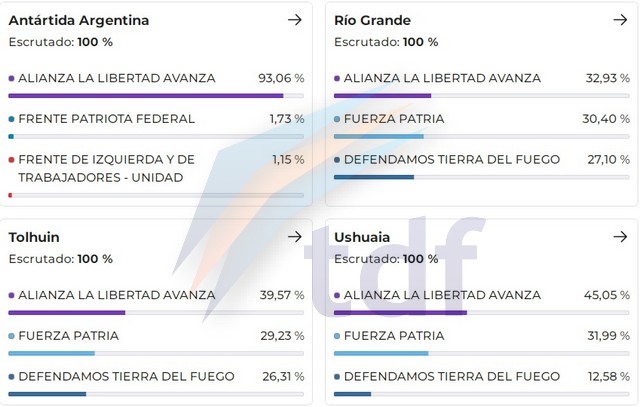
Task: Click the 45,05 % result in Ushuaia
Action: 607,295
